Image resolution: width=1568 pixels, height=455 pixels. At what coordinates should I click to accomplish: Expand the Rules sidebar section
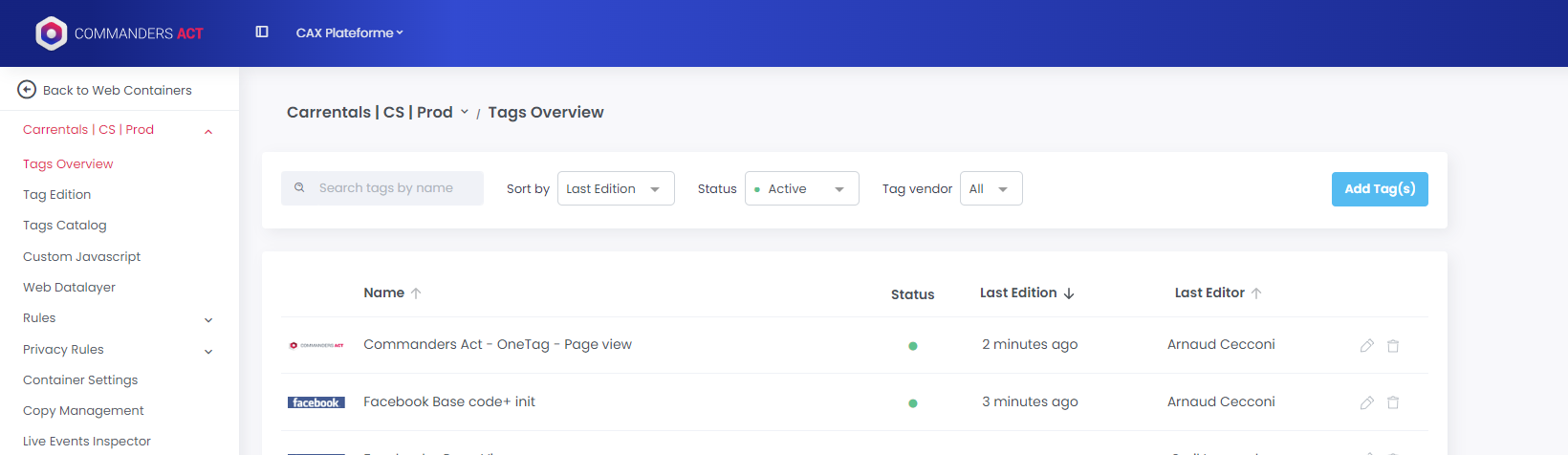point(208,319)
